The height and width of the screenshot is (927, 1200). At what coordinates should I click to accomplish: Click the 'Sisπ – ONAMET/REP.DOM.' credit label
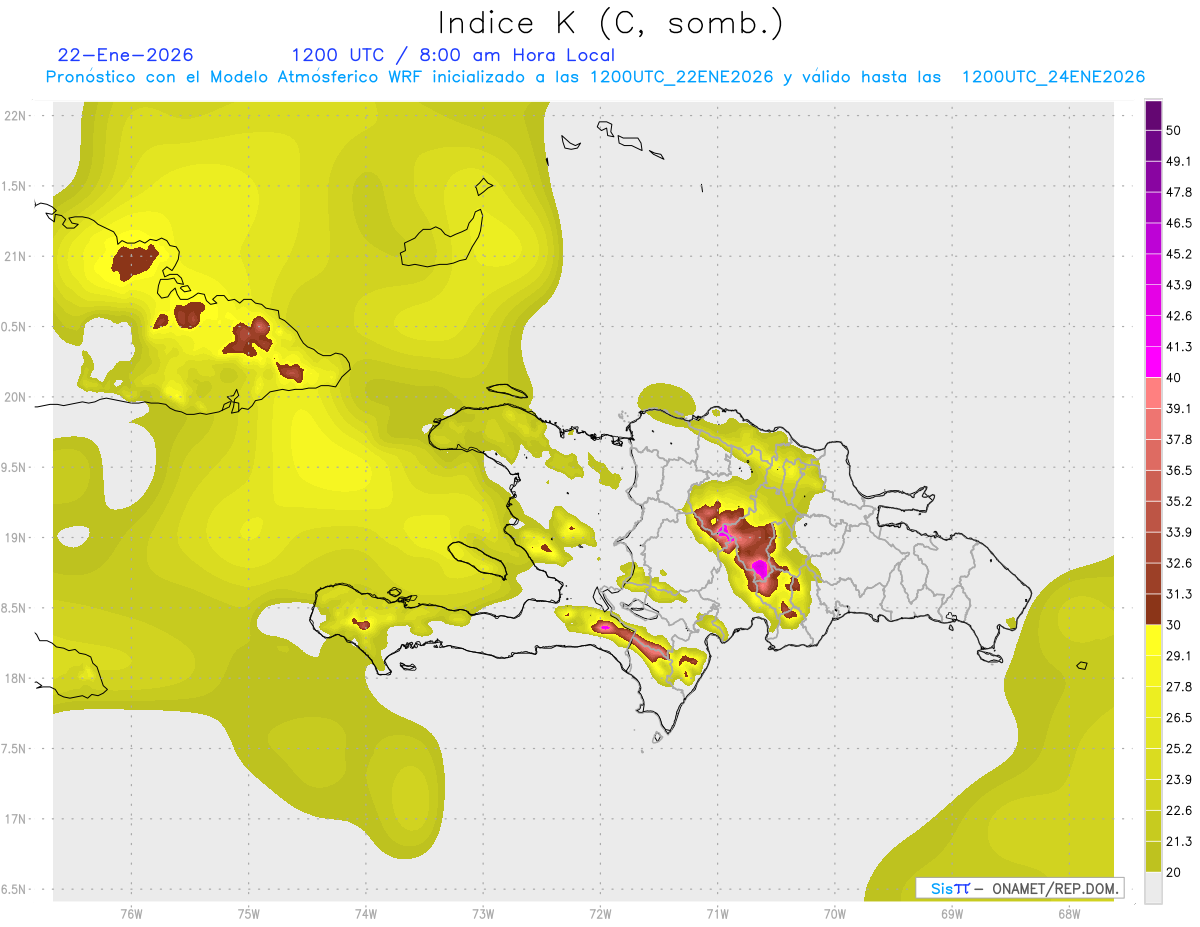coord(1020,888)
